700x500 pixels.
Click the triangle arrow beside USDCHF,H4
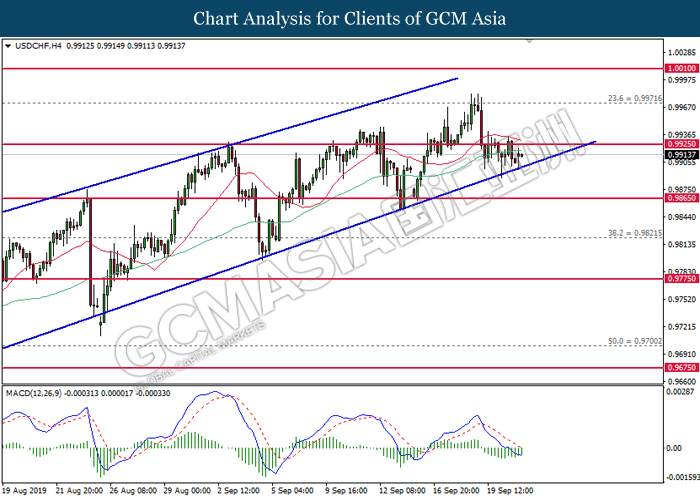8,46
